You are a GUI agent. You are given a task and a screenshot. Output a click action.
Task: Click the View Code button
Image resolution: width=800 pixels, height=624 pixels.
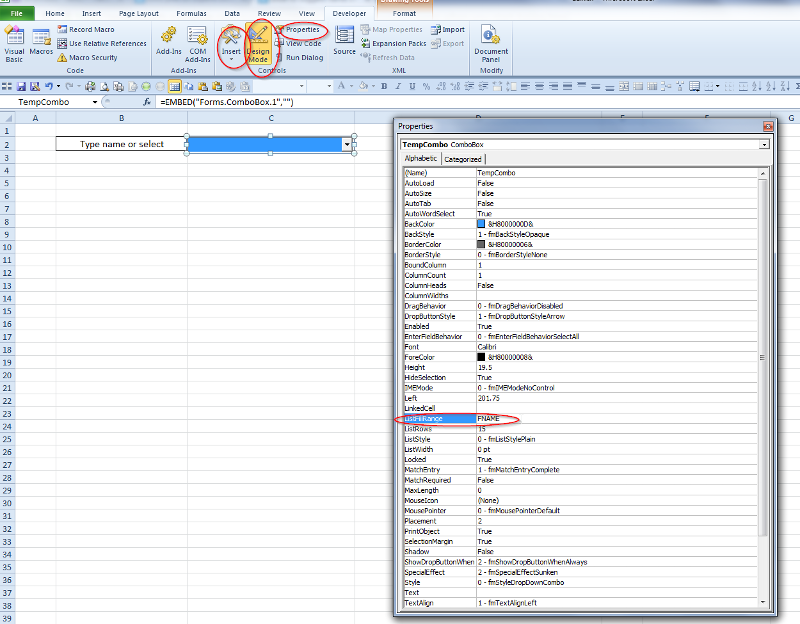coord(297,44)
